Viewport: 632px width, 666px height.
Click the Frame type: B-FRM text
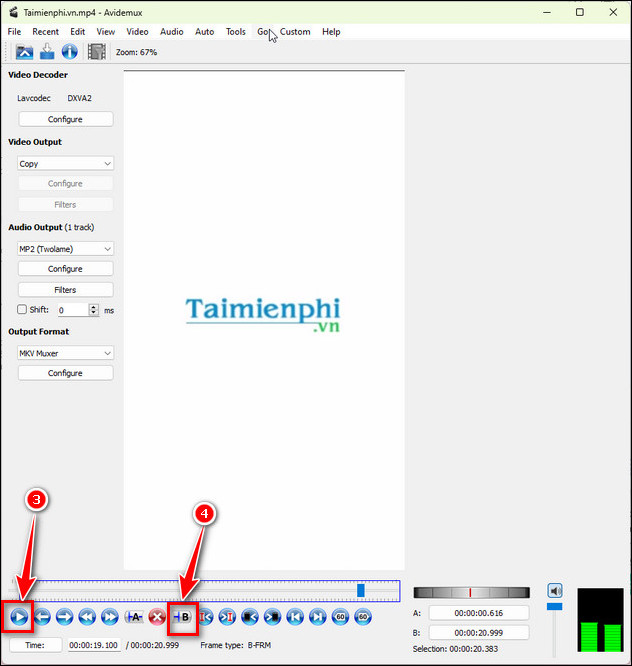tap(236, 645)
